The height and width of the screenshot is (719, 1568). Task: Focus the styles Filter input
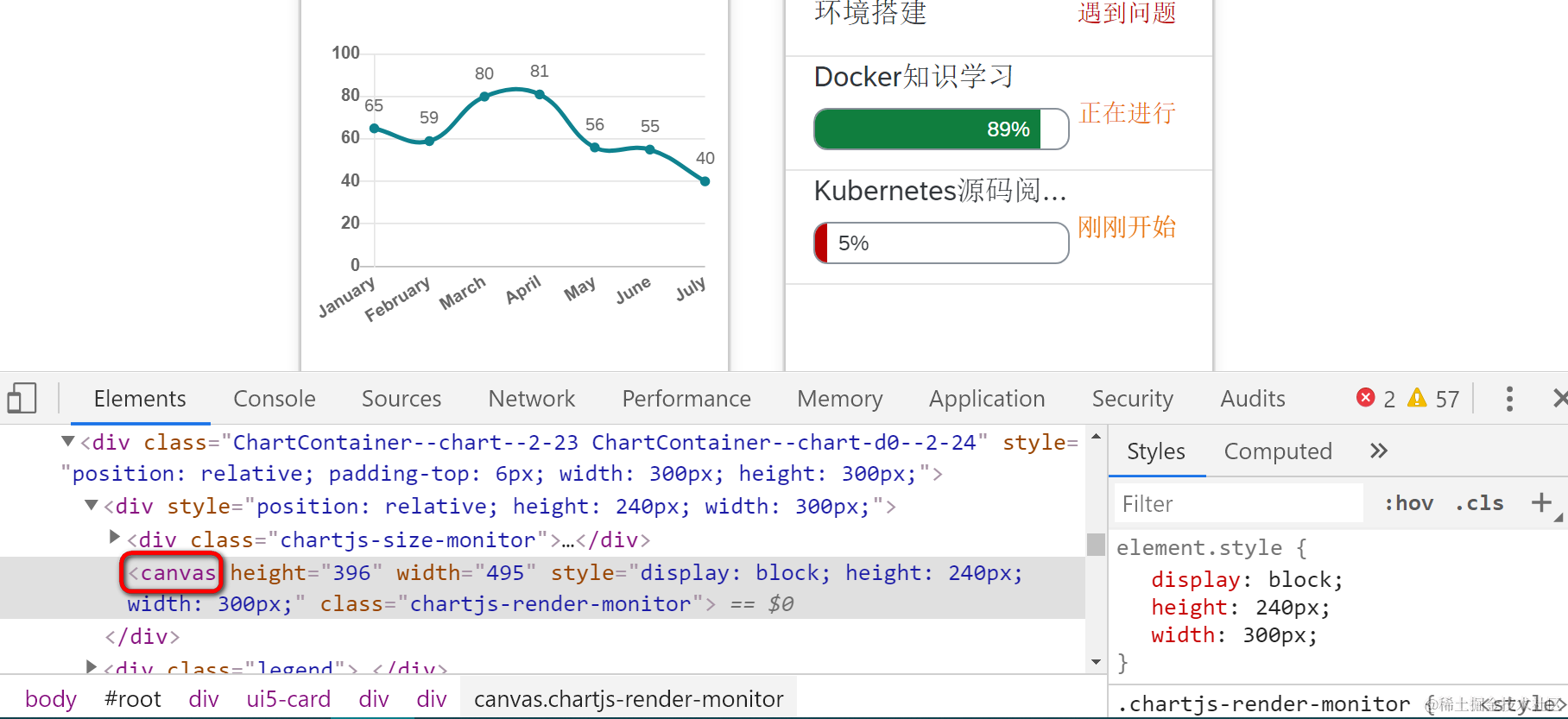click(1239, 503)
